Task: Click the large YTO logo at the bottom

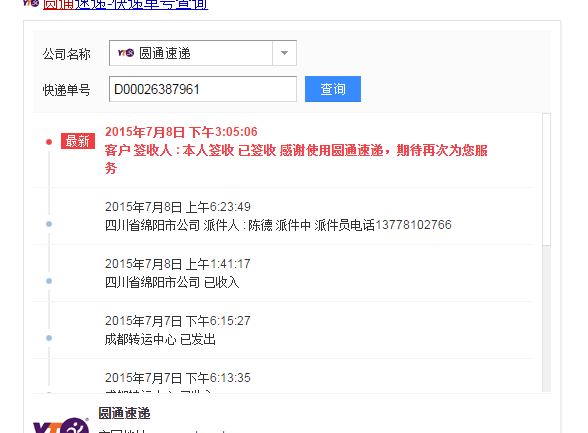Action: pyautogui.click(x=61, y=426)
